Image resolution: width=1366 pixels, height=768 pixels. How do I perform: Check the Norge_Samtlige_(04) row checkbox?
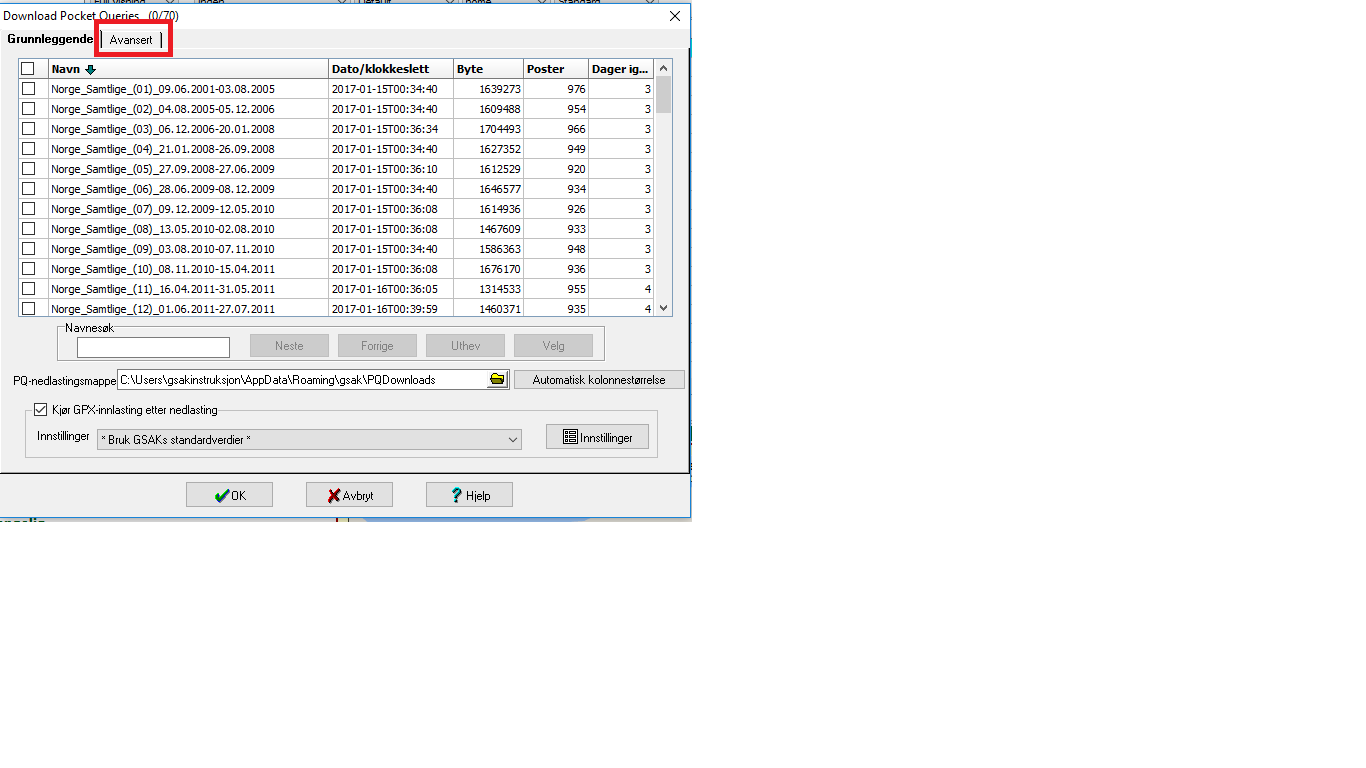[28, 149]
